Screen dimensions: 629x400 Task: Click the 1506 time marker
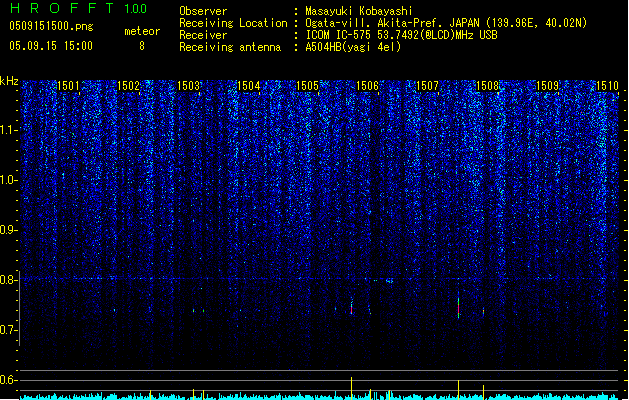pyautogui.click(x=367, y=85)
